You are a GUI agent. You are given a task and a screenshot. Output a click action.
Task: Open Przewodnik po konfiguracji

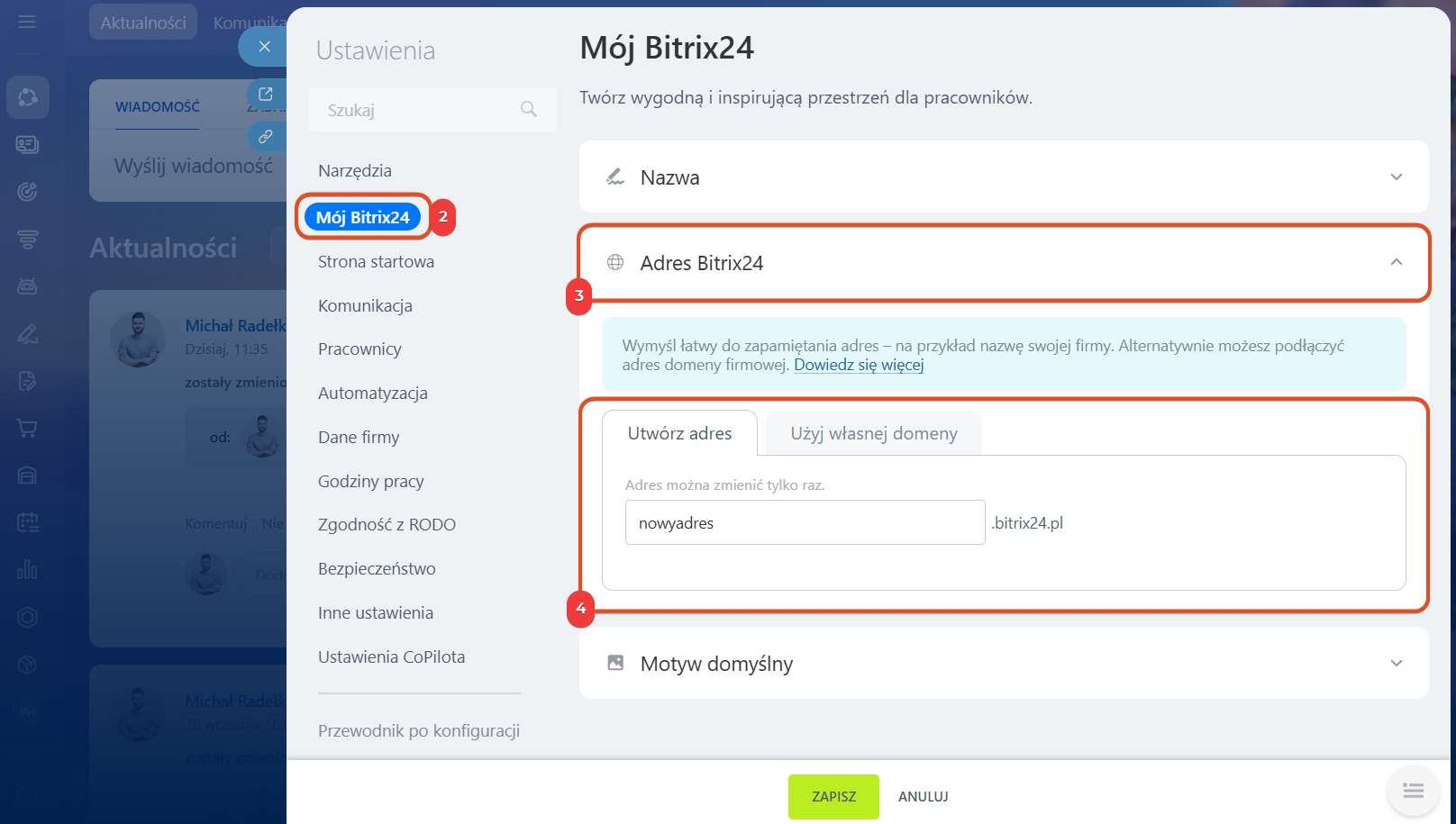coord(419,730)
